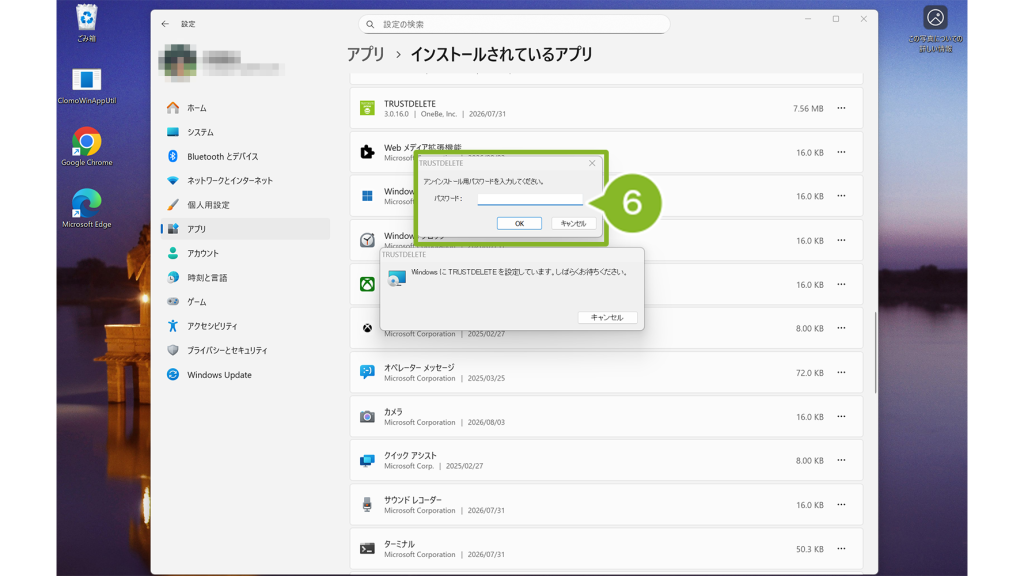Image resolution: width=1024 pixels, height=576 pixels.
Task: Open the more options menu for TRUSTDELETE
Action: click(x=841, y=108)
